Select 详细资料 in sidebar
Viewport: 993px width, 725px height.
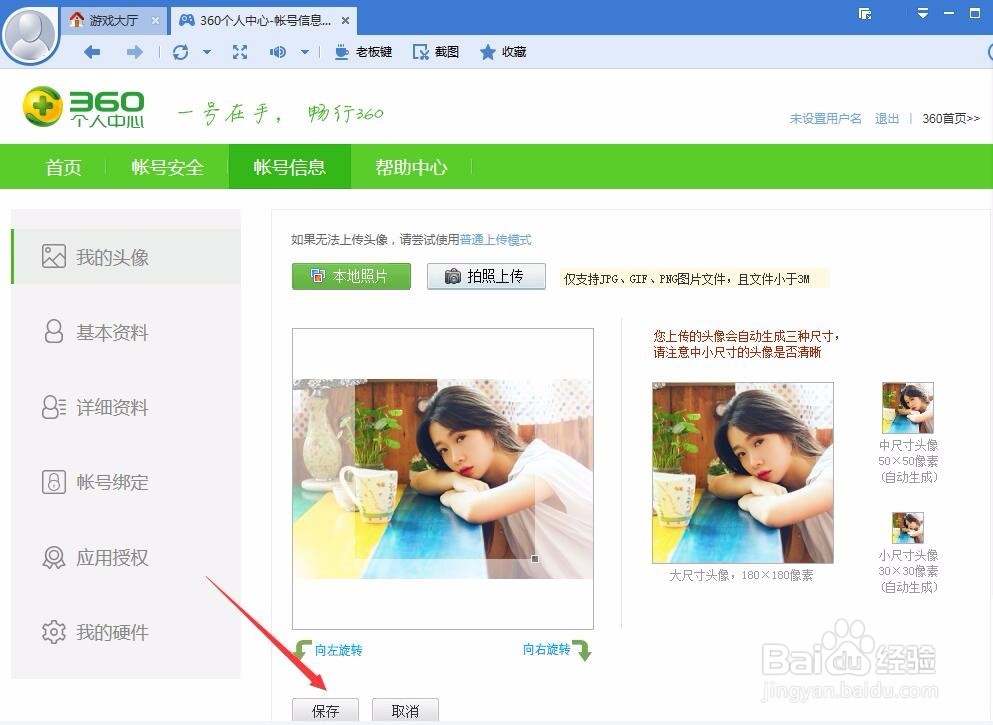coord(127,407)
